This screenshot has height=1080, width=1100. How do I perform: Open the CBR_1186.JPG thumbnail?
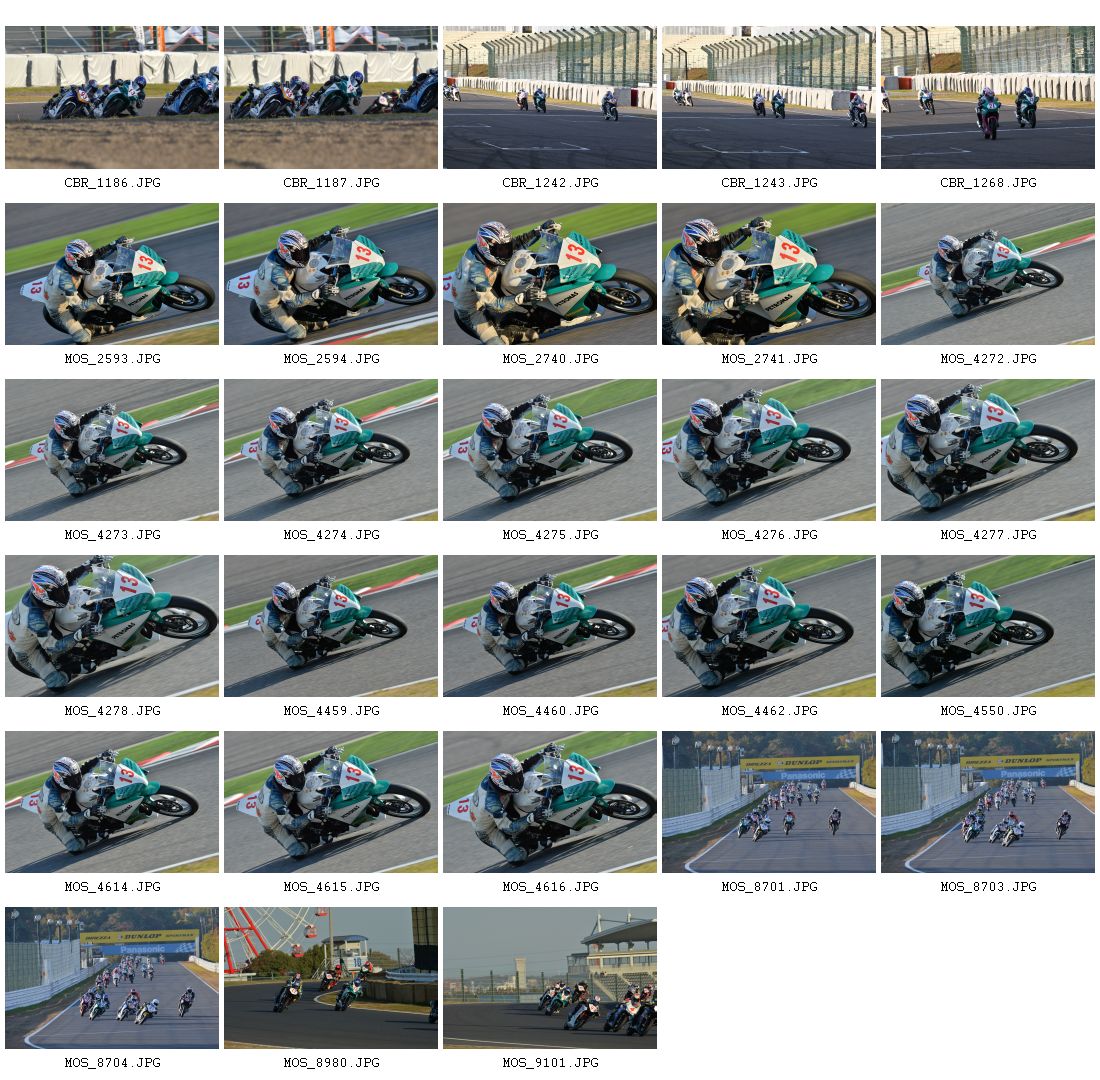[x=112, y=98]
